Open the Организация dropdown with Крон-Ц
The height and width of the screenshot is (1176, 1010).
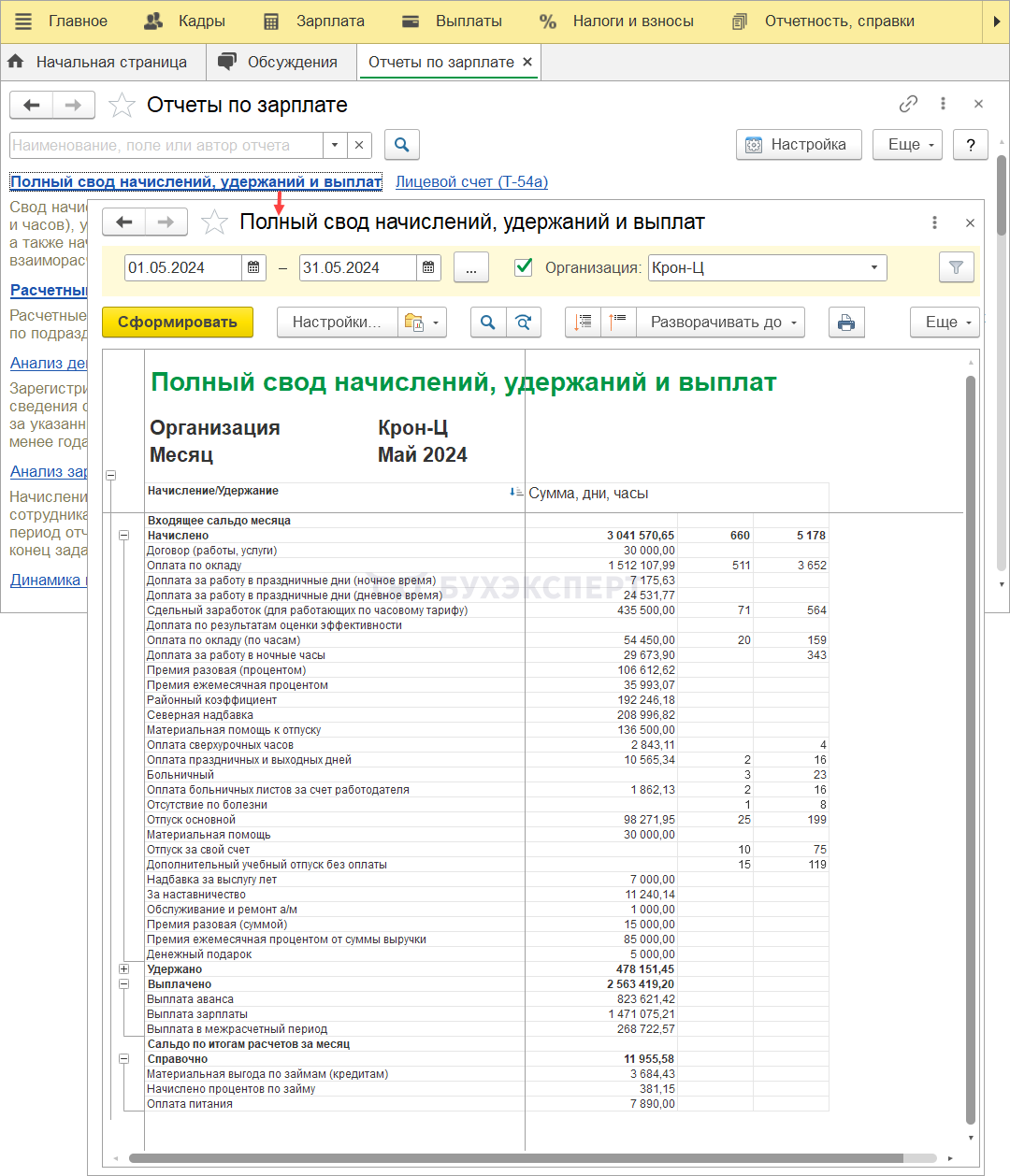(x=873, y=268)
